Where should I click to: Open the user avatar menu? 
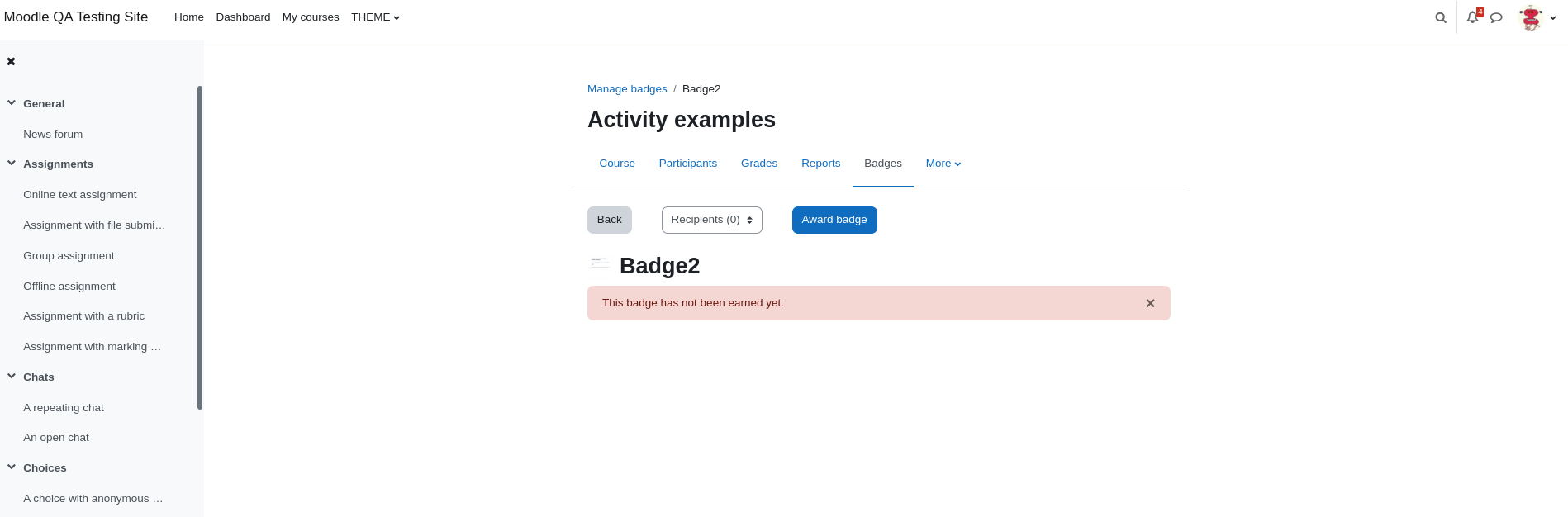(1537, 17)
